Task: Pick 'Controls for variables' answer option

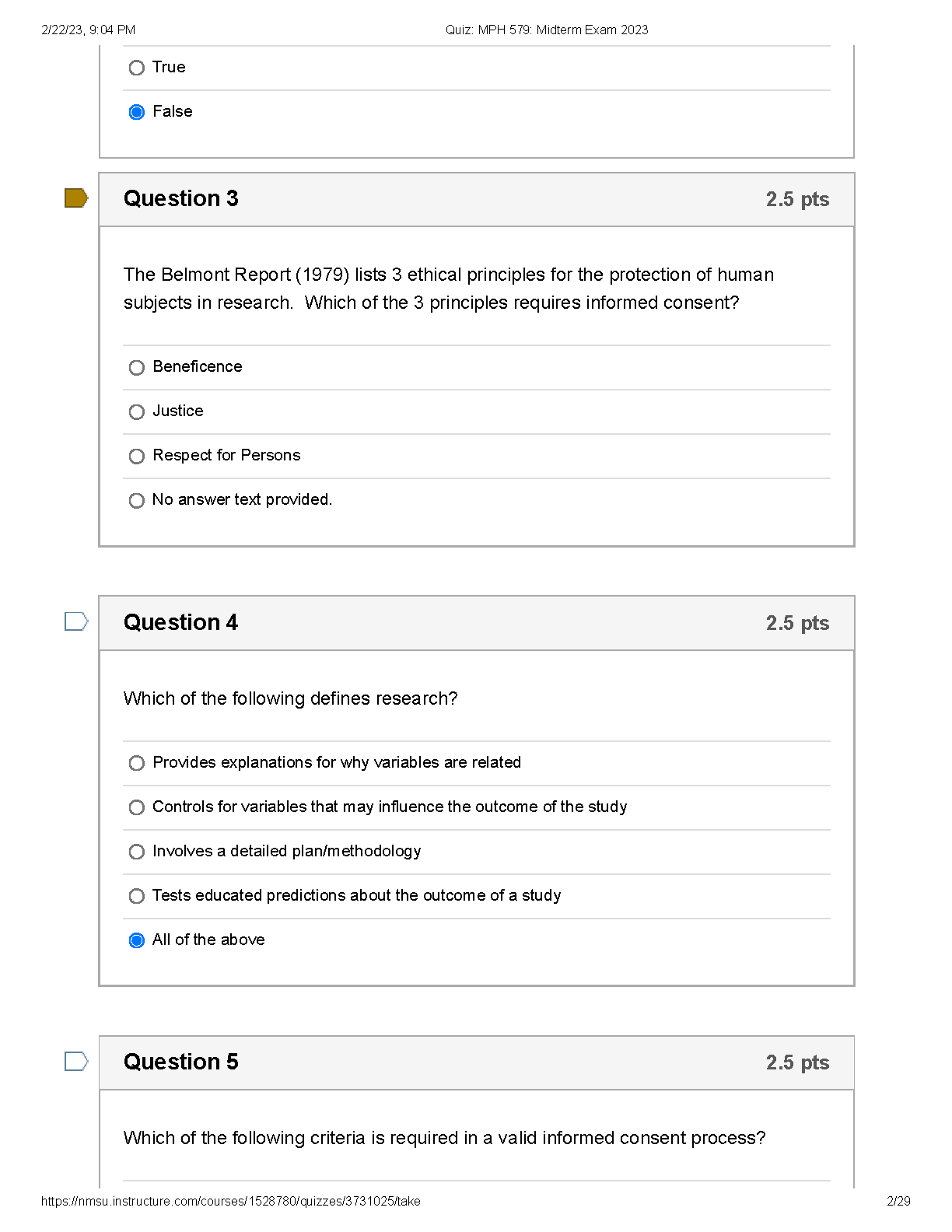Action: click(x=137, y=807)
